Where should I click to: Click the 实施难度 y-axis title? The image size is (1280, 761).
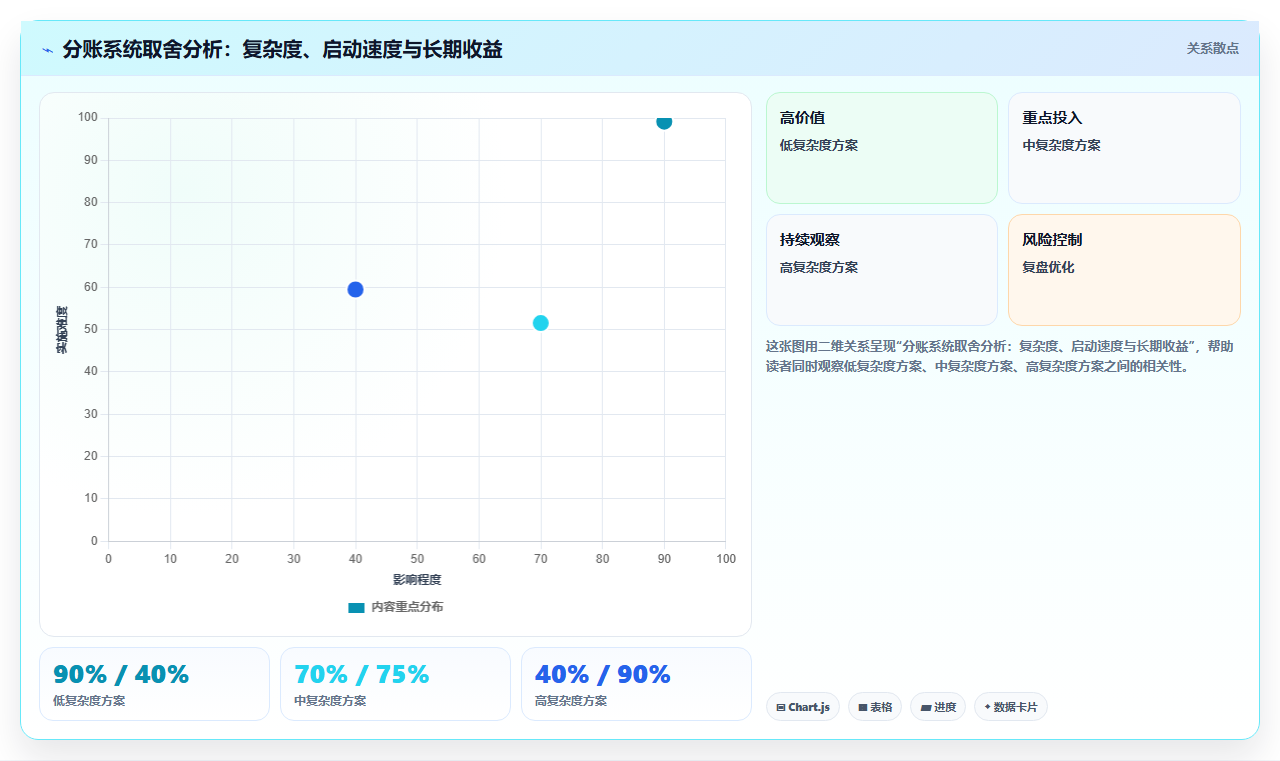(x=62, y=330)
